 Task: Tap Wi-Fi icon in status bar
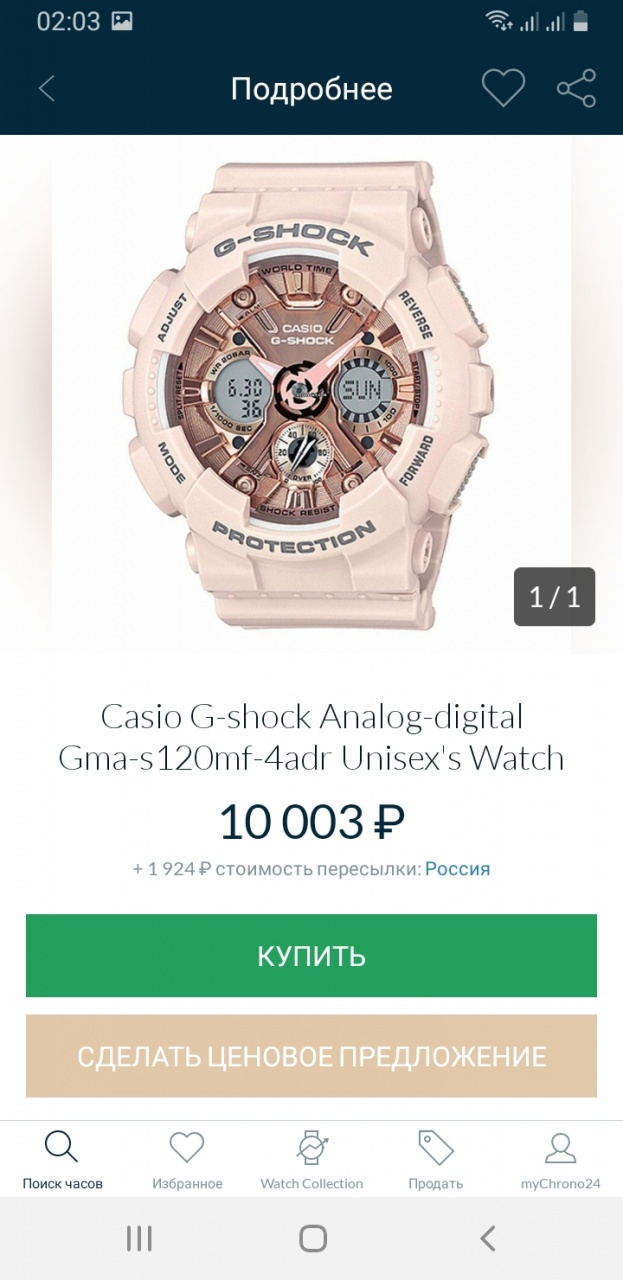(x=497, y=21)
